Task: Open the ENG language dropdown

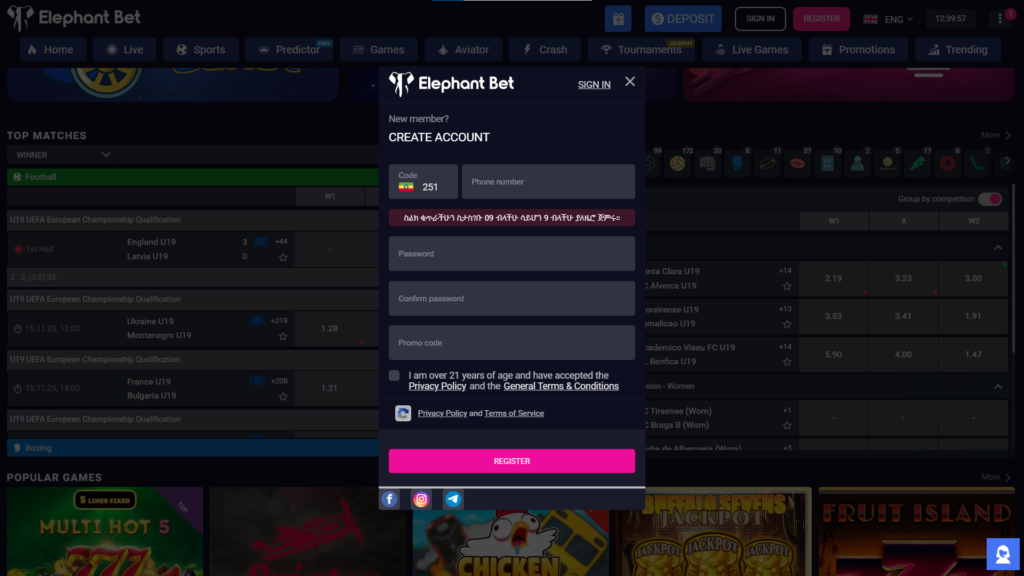Action: (x=888, y=18)
